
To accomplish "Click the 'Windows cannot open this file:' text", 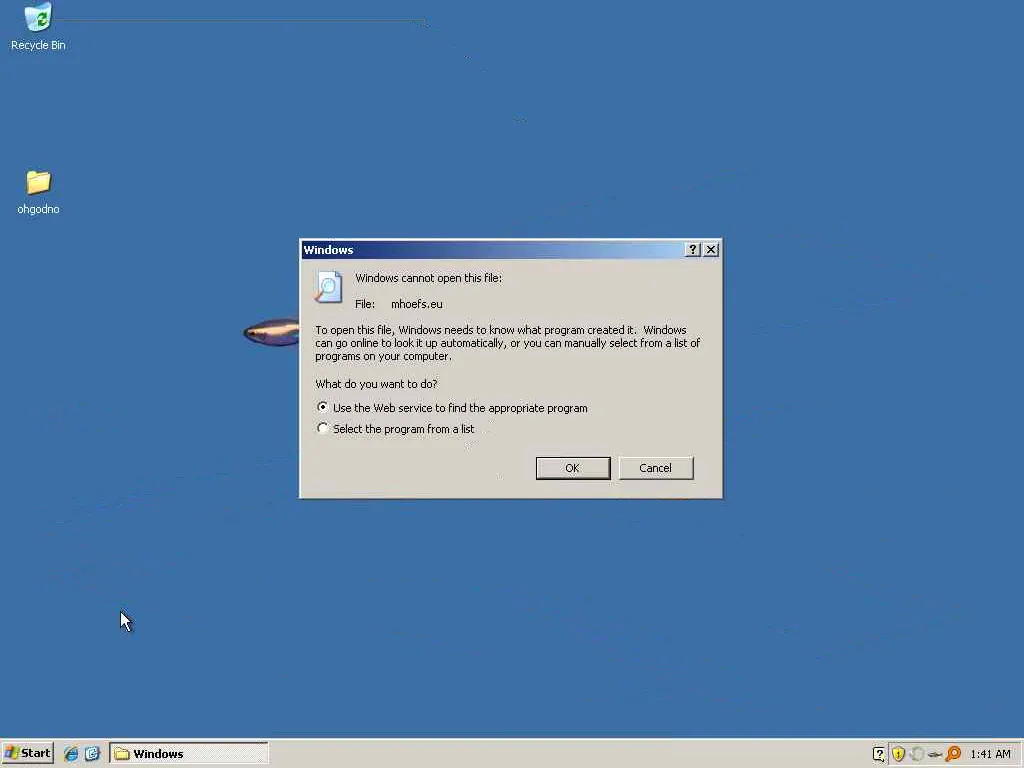I will (428, 278).
